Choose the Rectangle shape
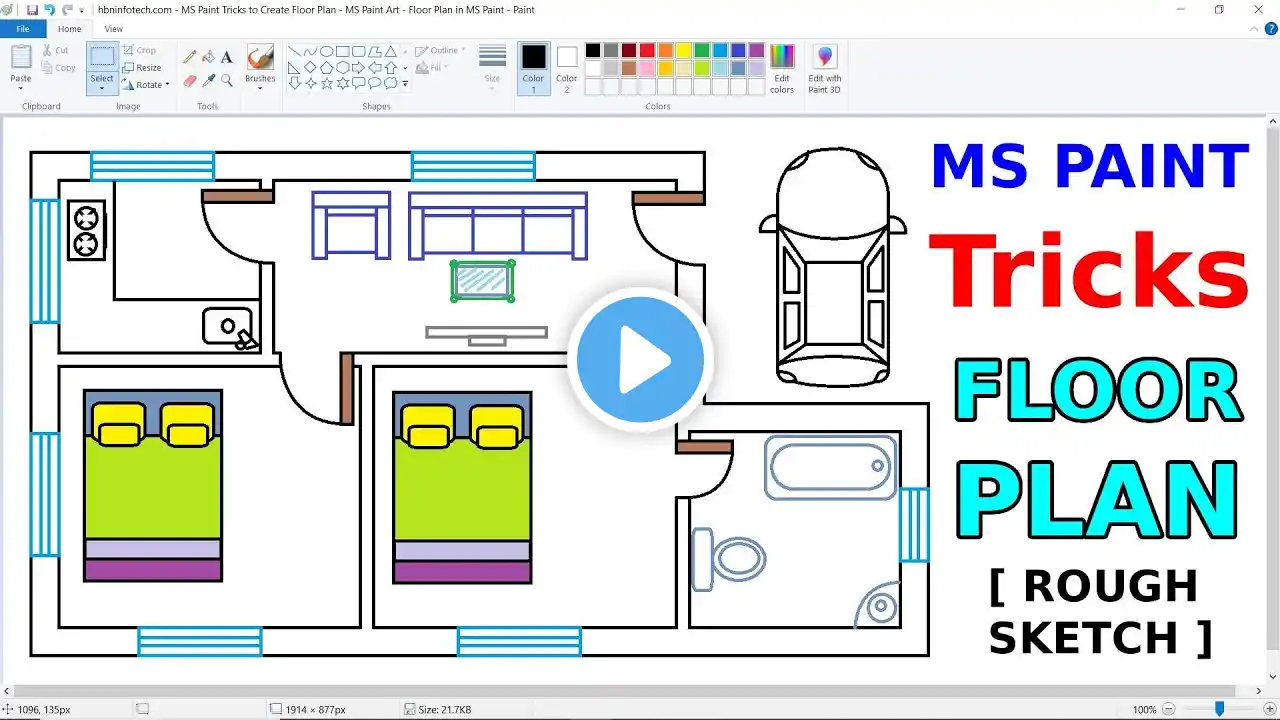This screenshot has height=720, width=1280. pos(342,51)
